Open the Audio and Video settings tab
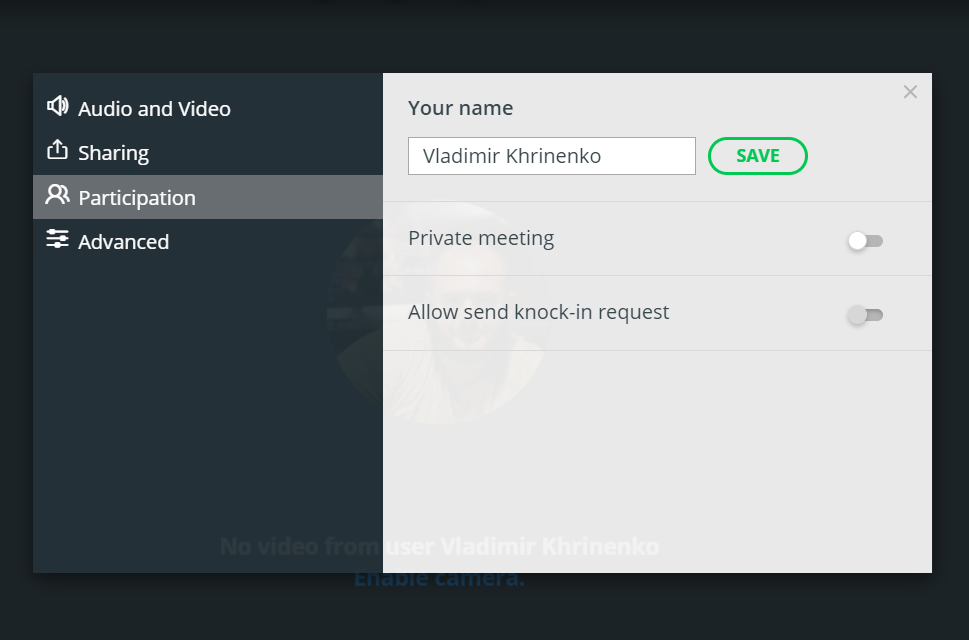Image resolution: width=969 pixels, height=640 pixels. pyautogui.click(x=208, y=109)
